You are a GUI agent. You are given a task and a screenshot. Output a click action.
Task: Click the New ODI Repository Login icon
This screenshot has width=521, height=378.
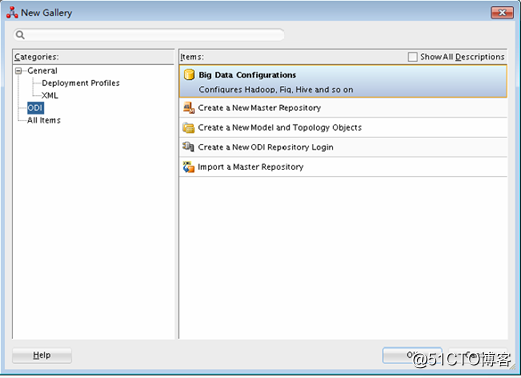(x=188, y=146)
